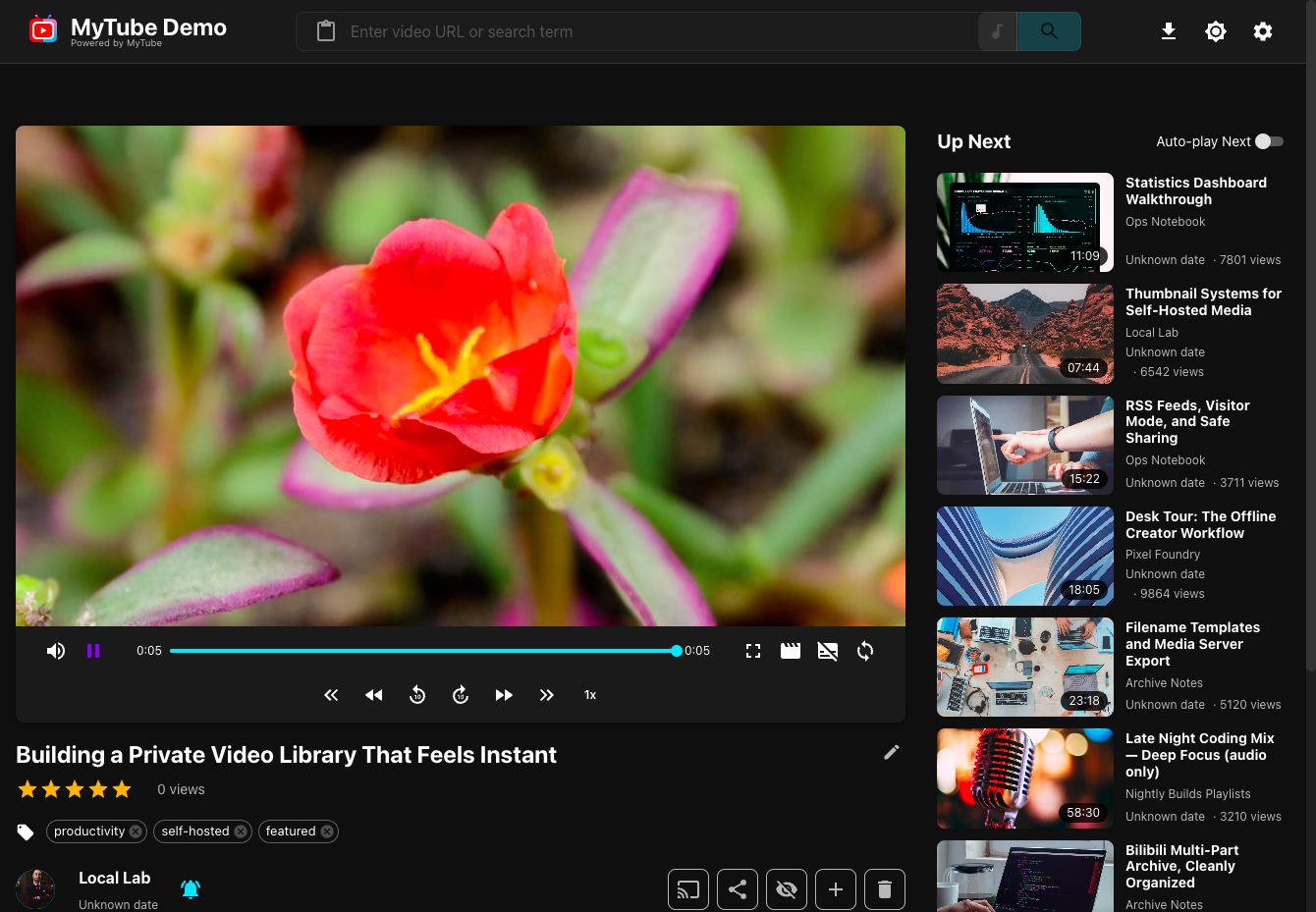
Task: Click the search magnifier button
Action: [x=1049, y=31]
